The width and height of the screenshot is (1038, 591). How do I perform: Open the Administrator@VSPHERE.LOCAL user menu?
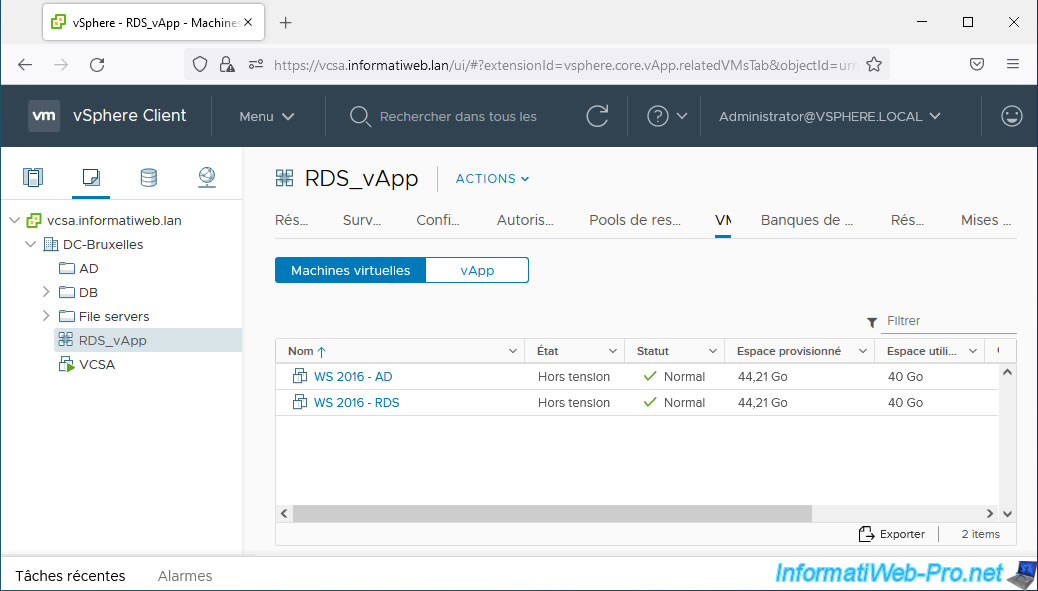tap(829, 116)
